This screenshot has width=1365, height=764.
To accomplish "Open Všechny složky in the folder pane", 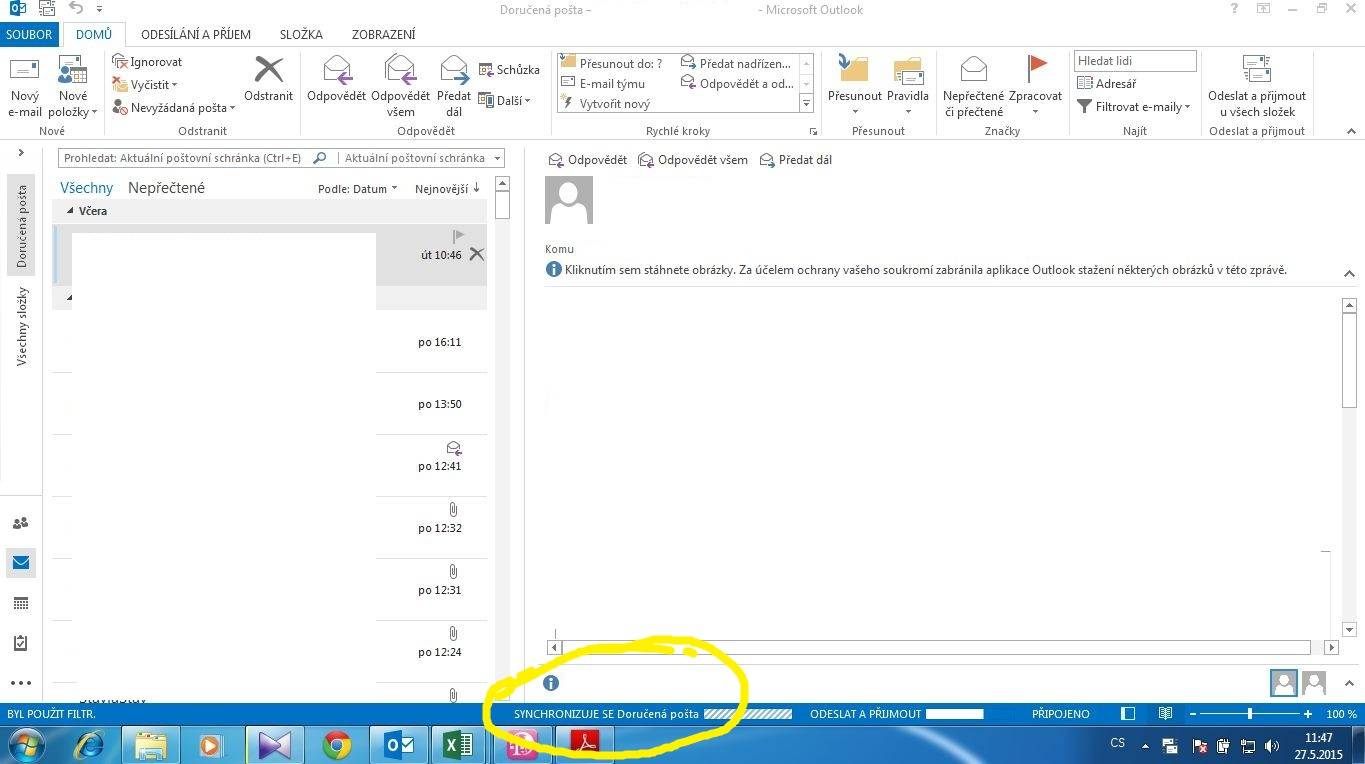I will (21, 326).
